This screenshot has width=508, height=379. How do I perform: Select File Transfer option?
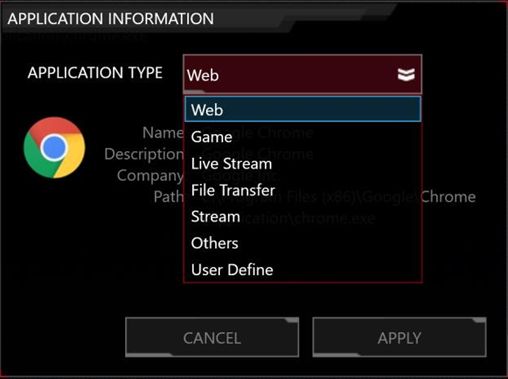(303, 190)
